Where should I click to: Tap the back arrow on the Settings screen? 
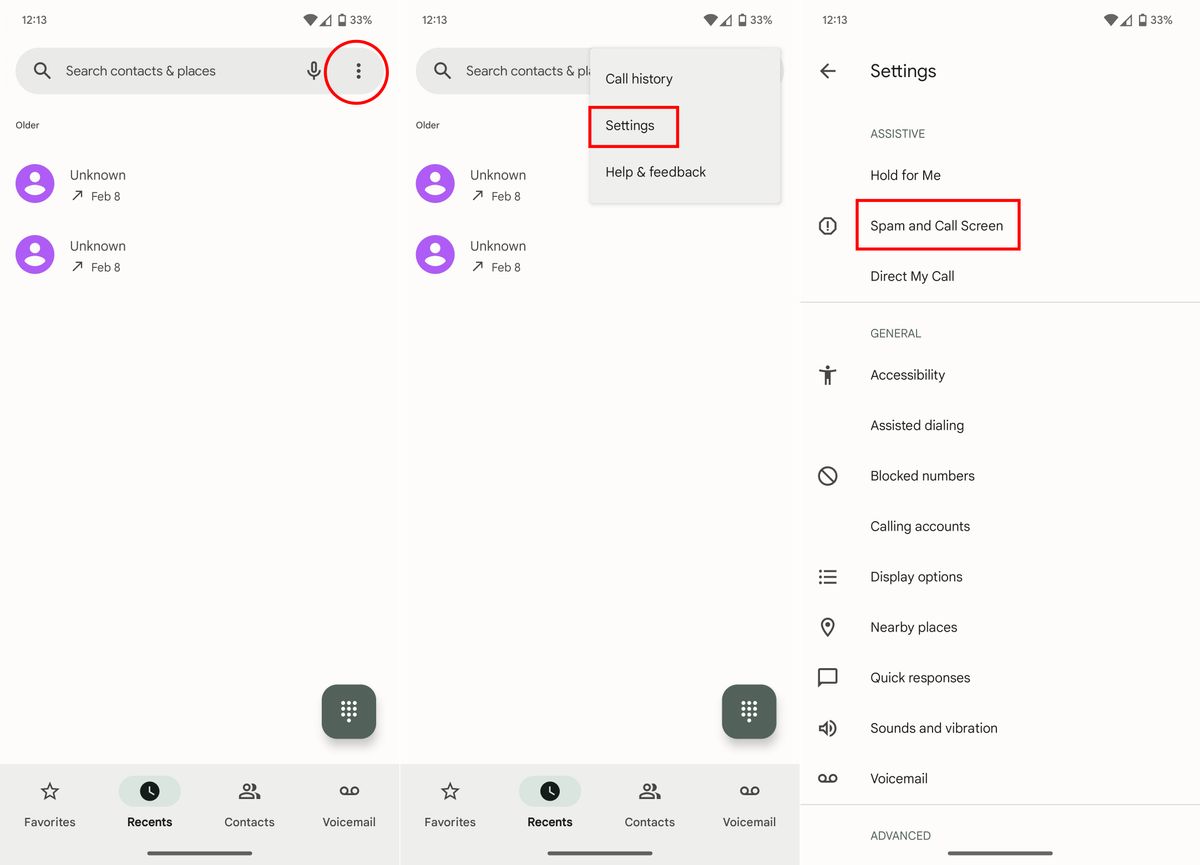[828, 70]
